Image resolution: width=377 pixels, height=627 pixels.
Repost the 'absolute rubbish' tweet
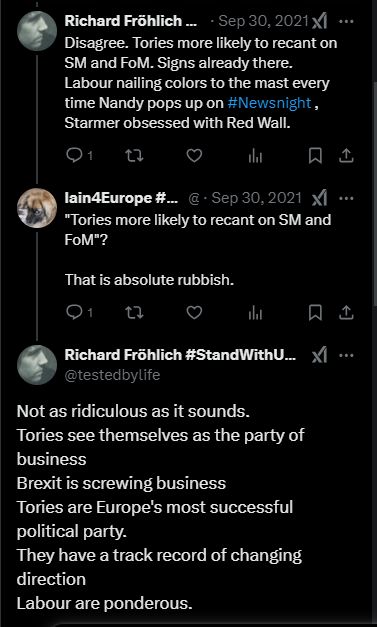[x=134, y=313]
